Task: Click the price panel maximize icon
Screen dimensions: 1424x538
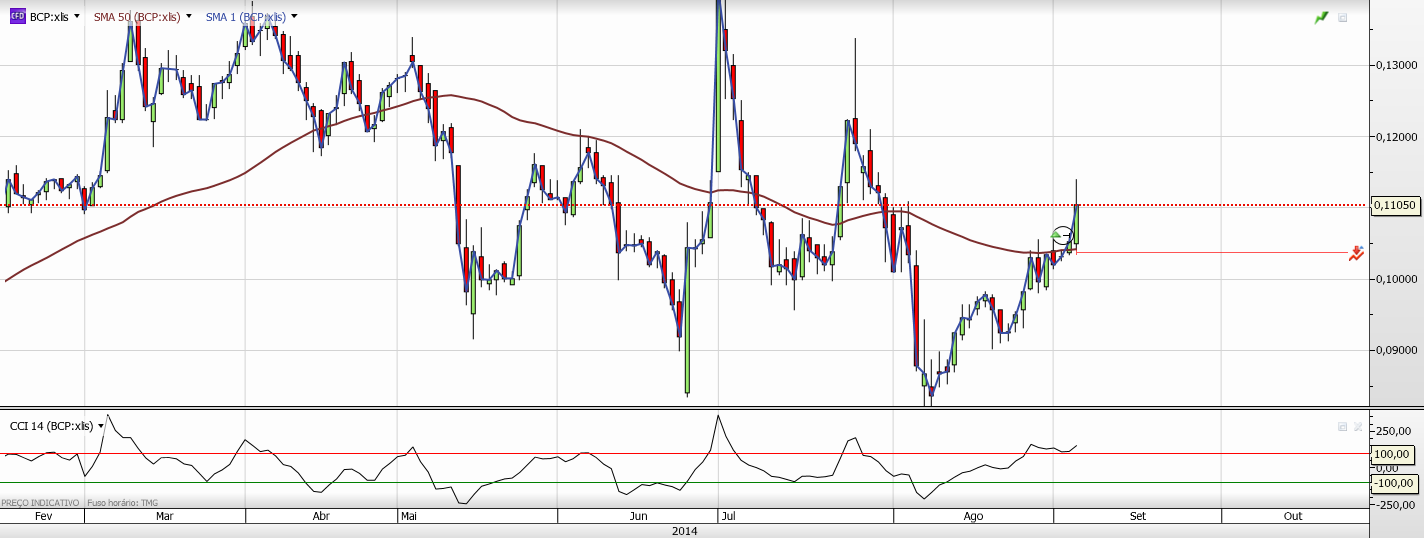Action: [x=1343, y=18]
